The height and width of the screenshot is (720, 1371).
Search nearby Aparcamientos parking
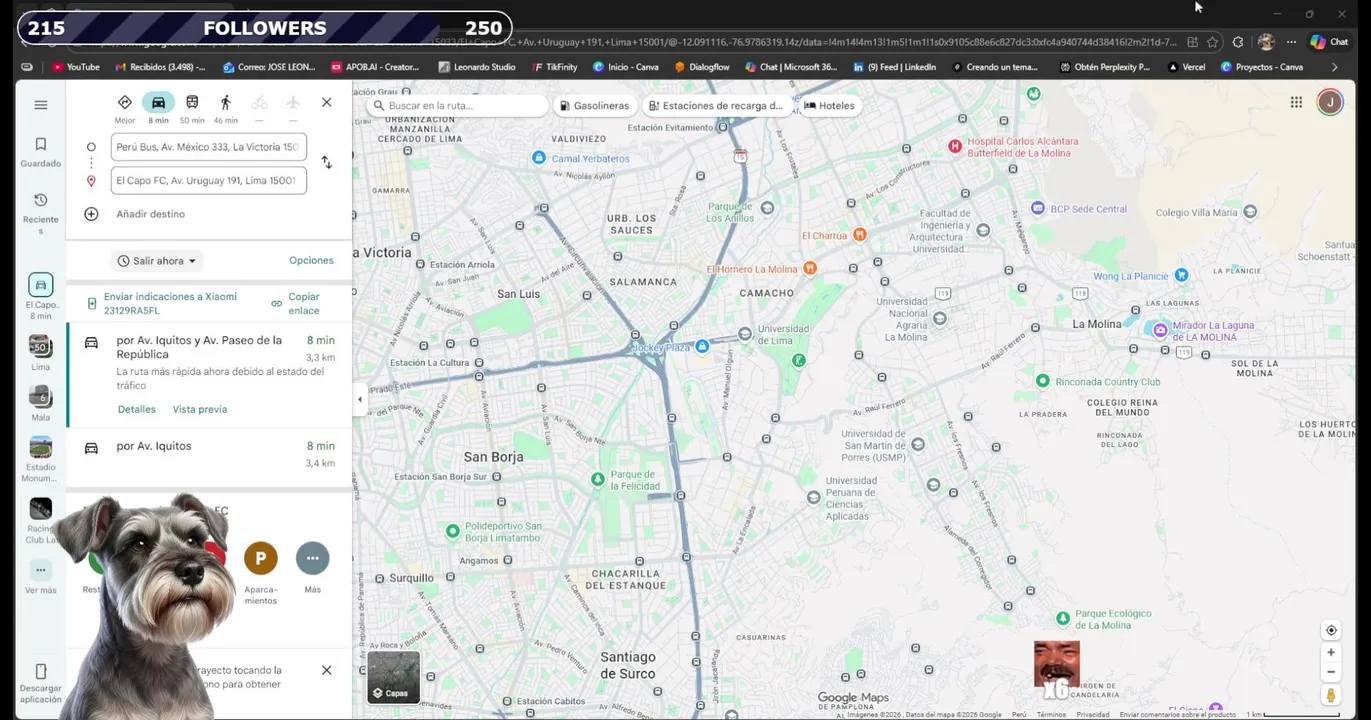pos(261,573)
